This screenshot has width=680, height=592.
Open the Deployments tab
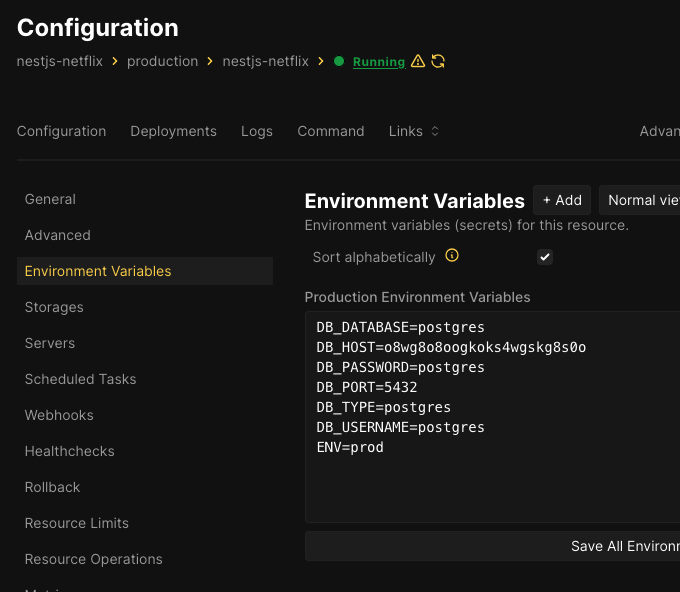pyautogui.click(x=173, y=131)
